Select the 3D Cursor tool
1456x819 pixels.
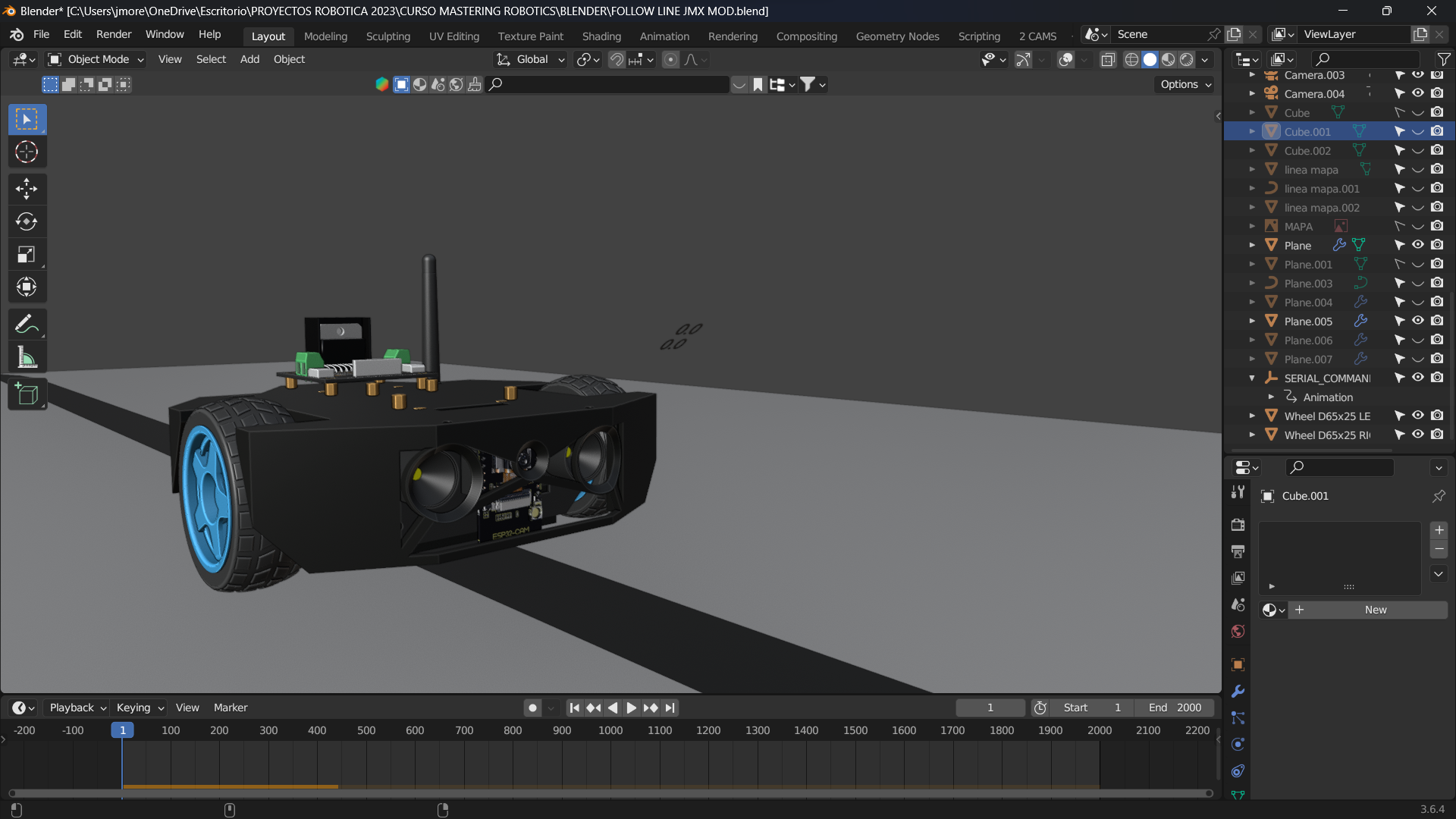(x=27, y=152)
